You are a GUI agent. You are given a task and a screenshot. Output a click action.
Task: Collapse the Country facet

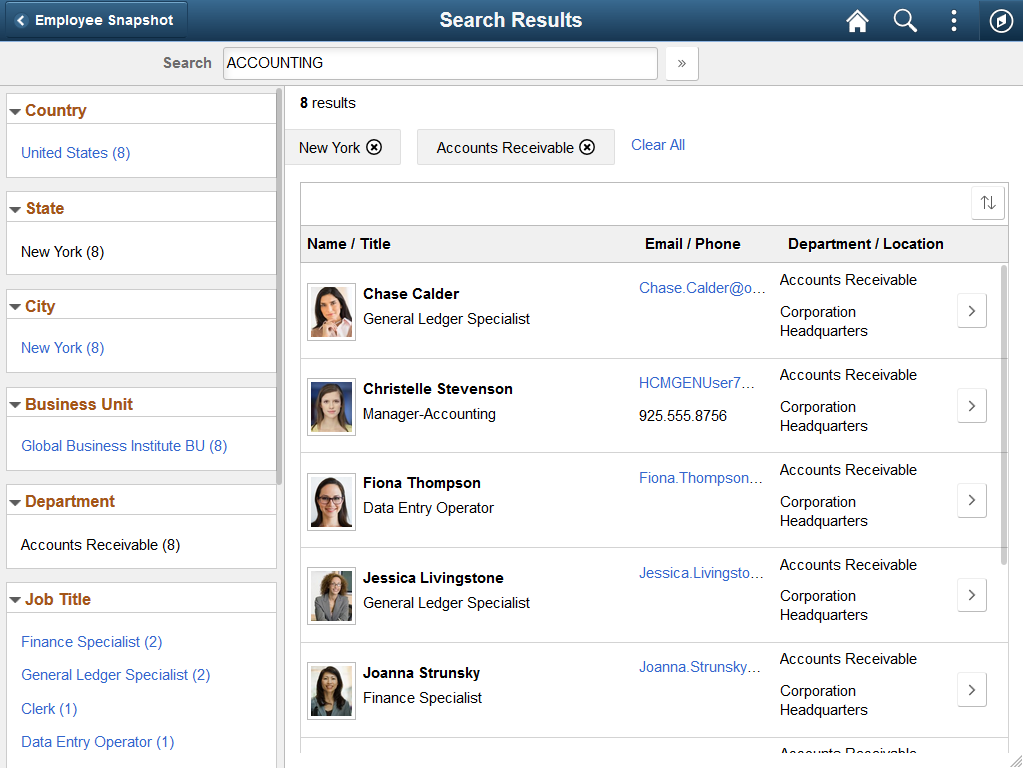pos(16,112)
